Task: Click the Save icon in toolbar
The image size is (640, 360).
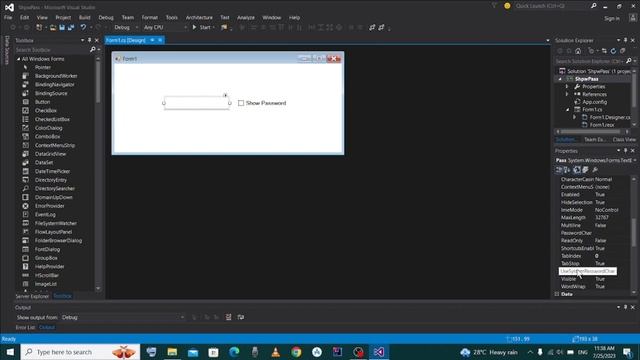Action: [x=62, y=27]
